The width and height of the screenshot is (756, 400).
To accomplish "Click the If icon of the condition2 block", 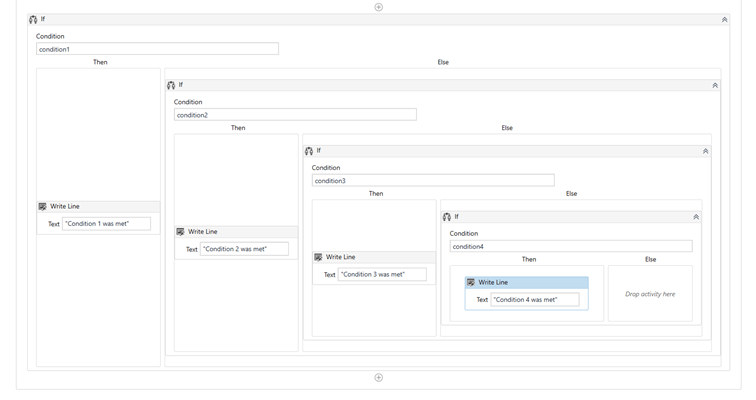I will coord(171,85).
